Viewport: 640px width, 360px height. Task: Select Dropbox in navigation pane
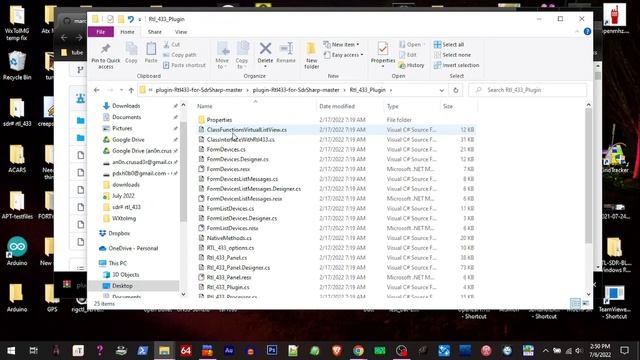point(119,233)
